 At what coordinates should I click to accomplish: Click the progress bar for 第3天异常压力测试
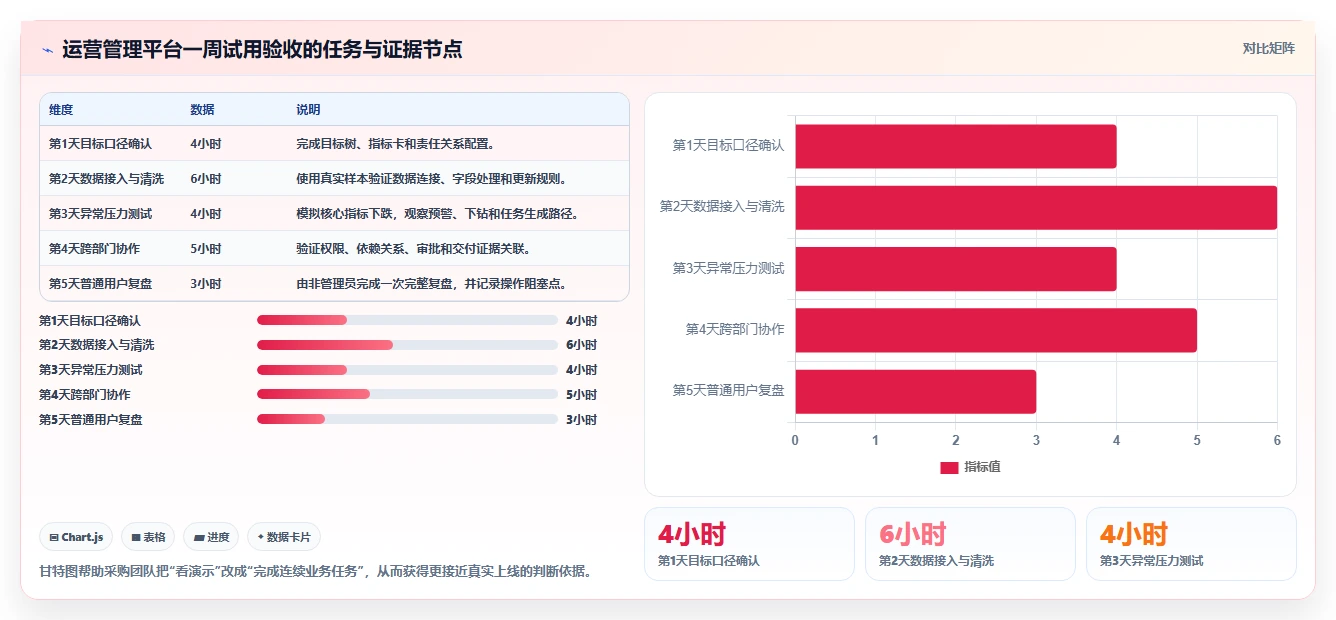click(x=407, y=370)
